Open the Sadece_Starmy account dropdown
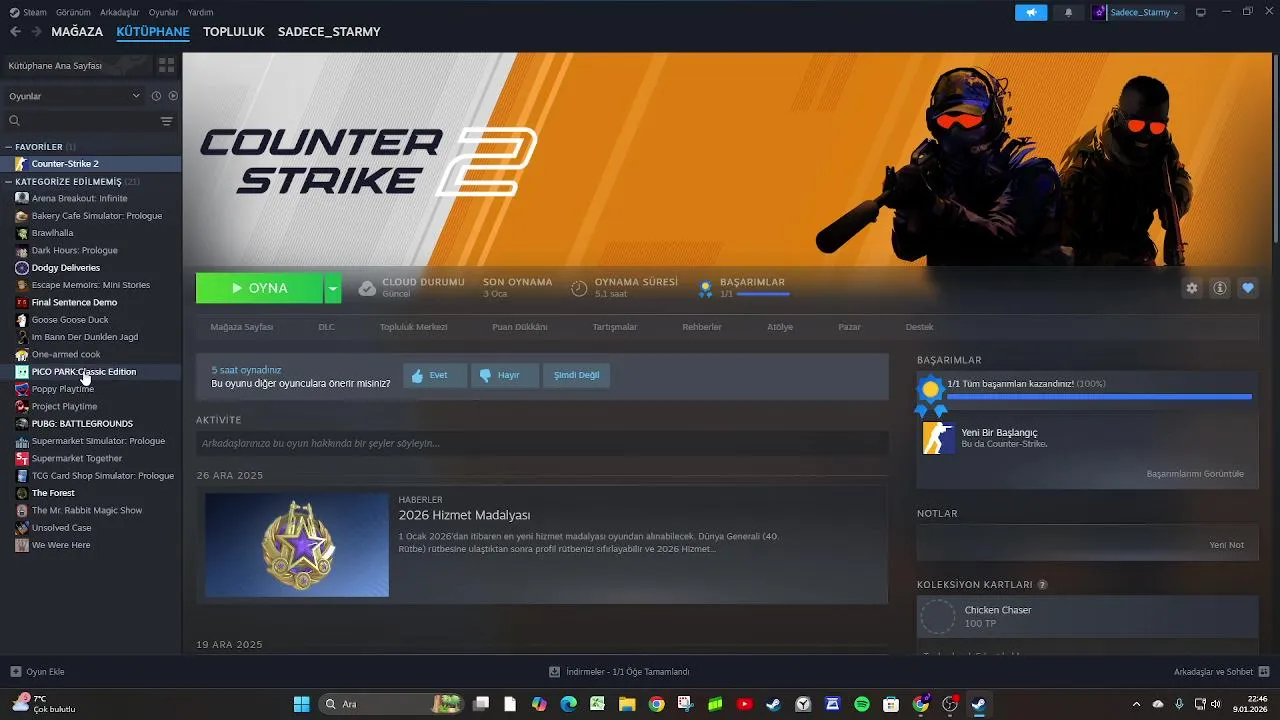The width and height of the screenshot is (1280, 720). (x=1136, y=12)
